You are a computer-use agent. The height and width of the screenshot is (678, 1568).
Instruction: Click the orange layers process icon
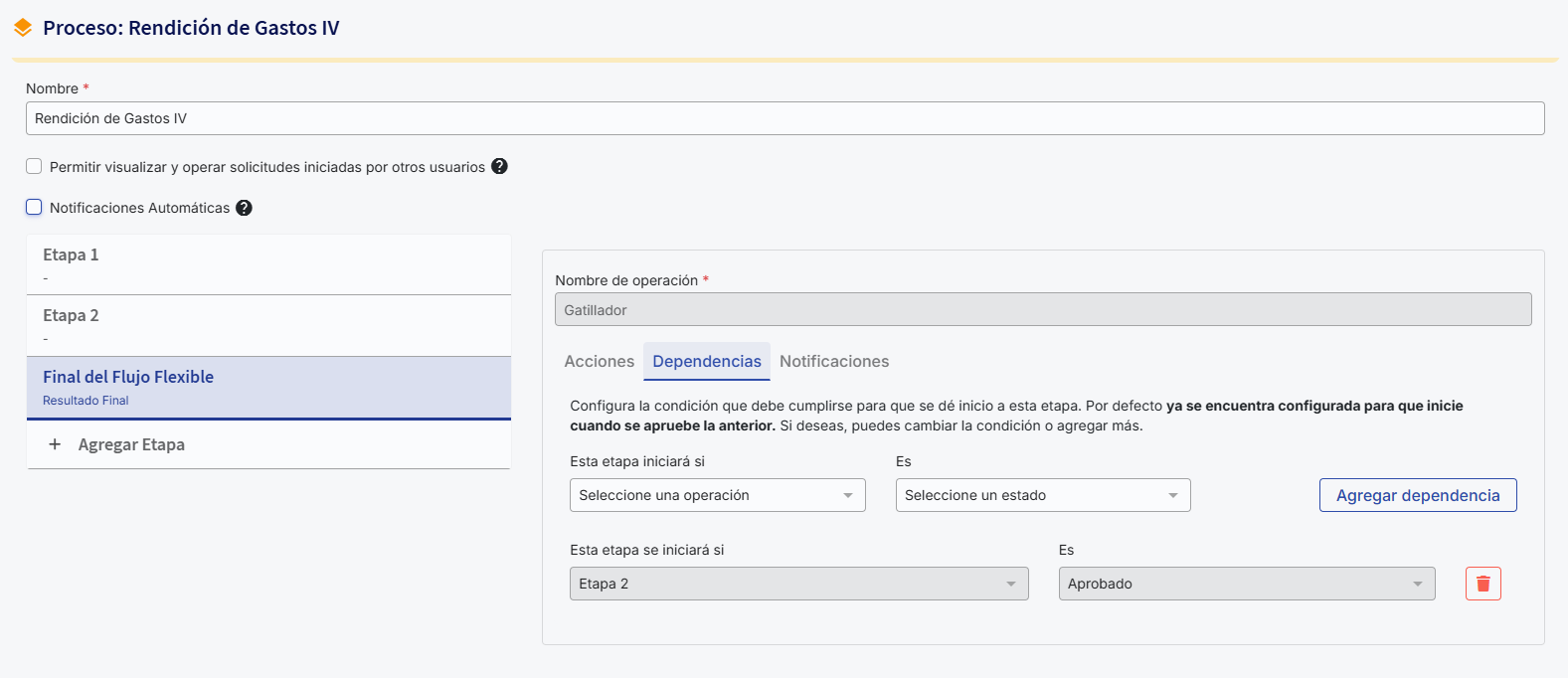coord(23,28)
